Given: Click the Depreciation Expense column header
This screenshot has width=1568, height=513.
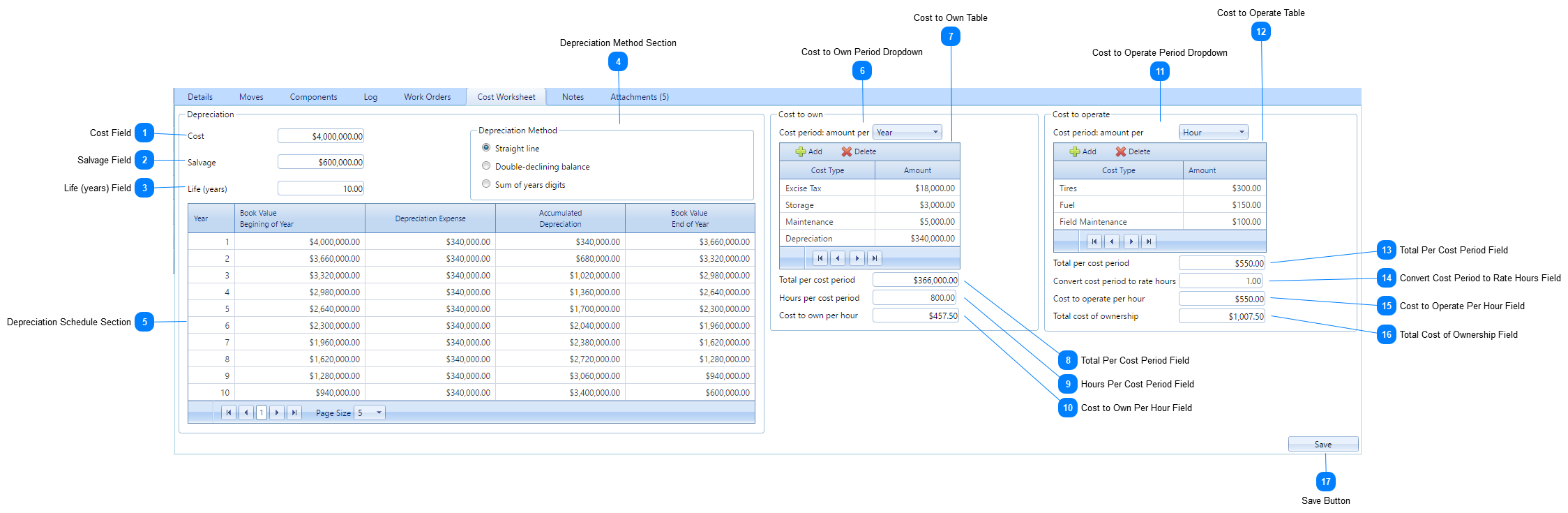Looking at the screenshot, I should [x=430, y=218].
